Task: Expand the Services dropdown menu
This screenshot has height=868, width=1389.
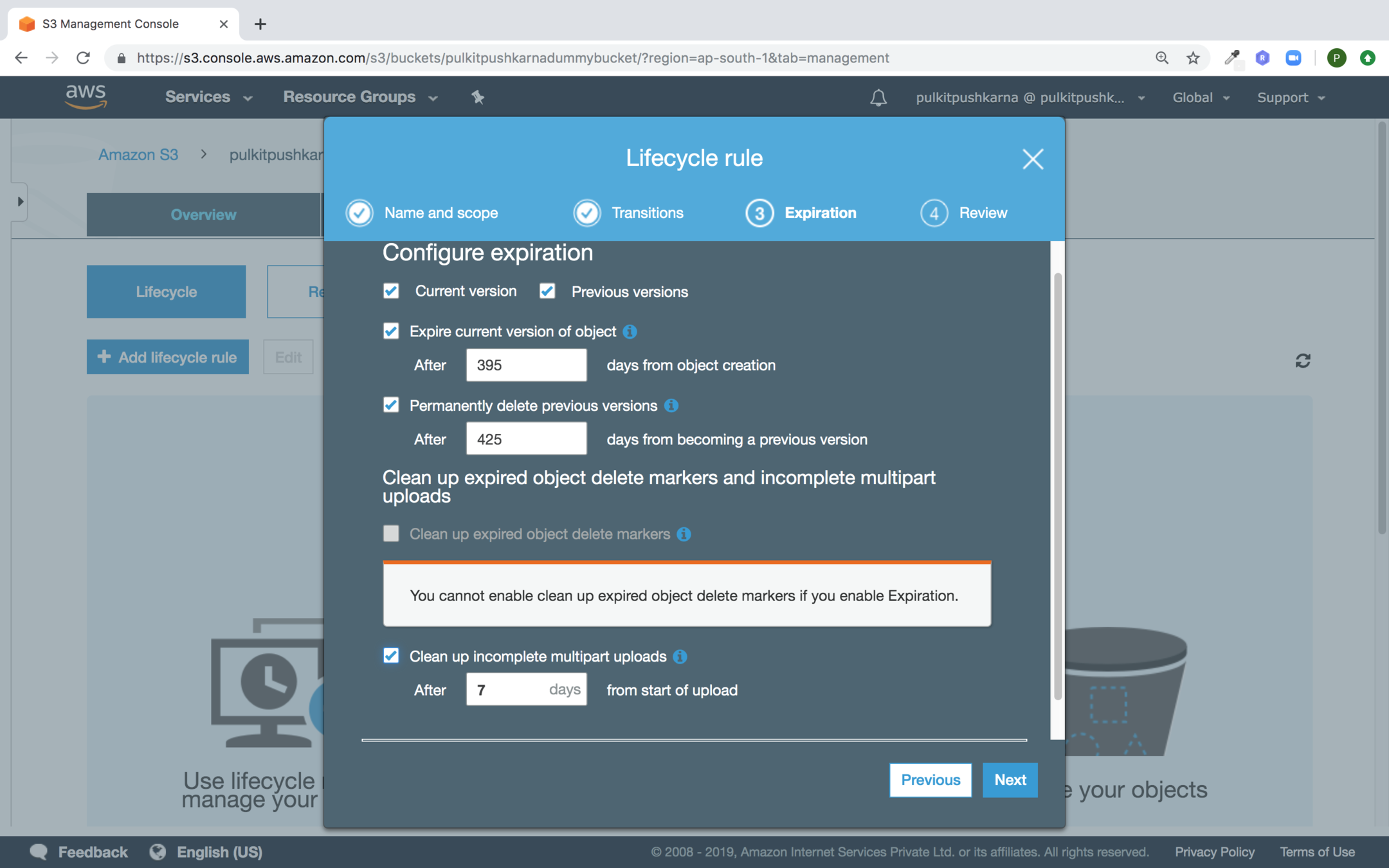Action: click(x=208, y=97)
